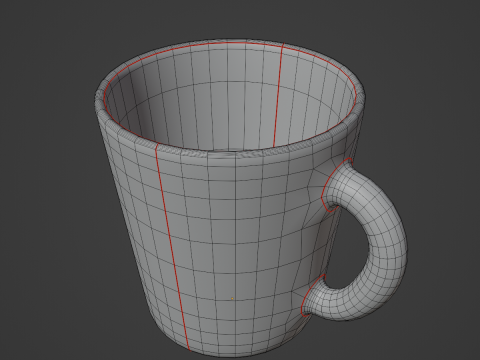The image size is (480, 360).
Task: Click the red seam on the mug's outer front
Action: pos(172,247)
